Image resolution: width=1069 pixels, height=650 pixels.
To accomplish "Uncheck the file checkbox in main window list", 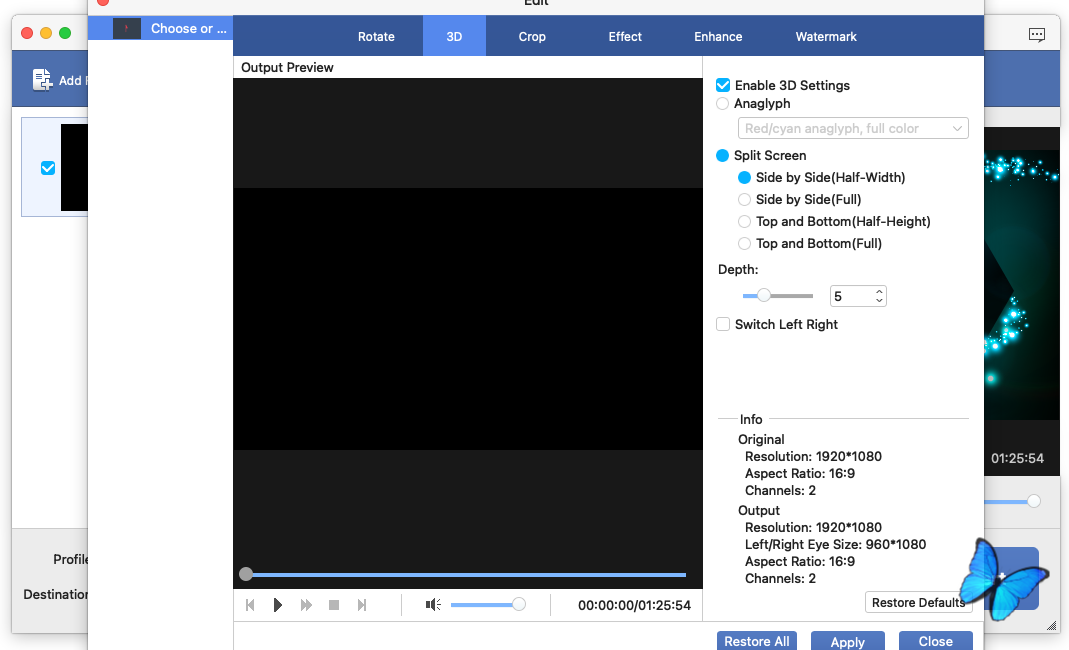I will pos(48,168).
